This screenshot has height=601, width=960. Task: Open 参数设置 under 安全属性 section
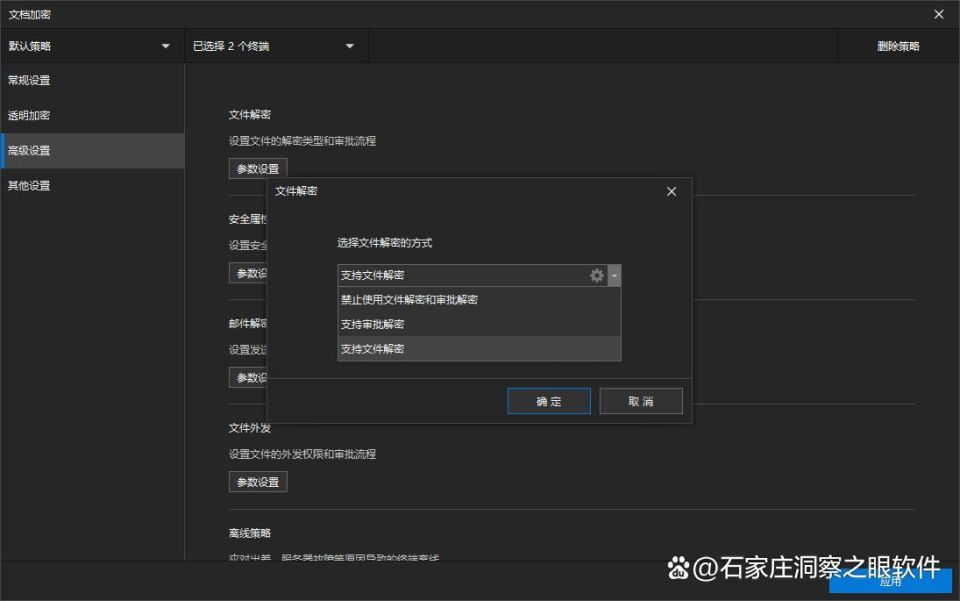pyautogui.click(x=248, y=273)
